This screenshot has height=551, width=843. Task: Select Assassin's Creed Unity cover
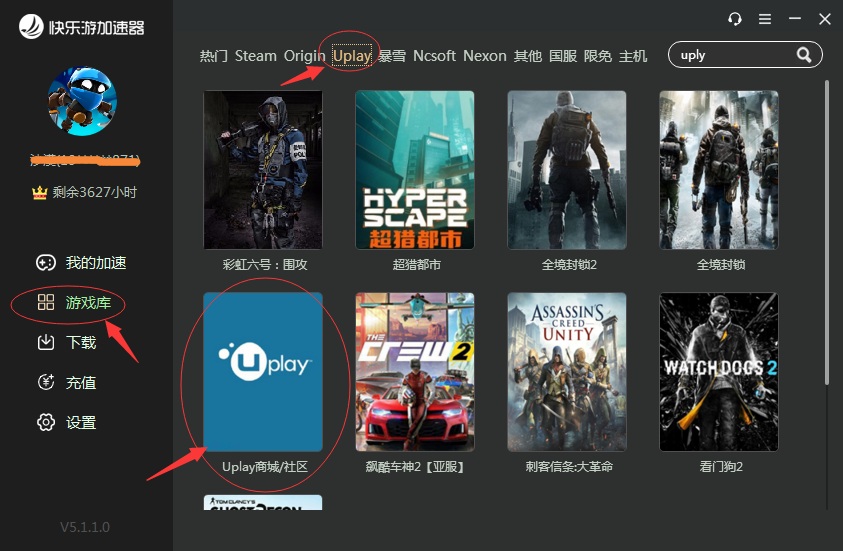pyautogui.click(x=567, y=372)
